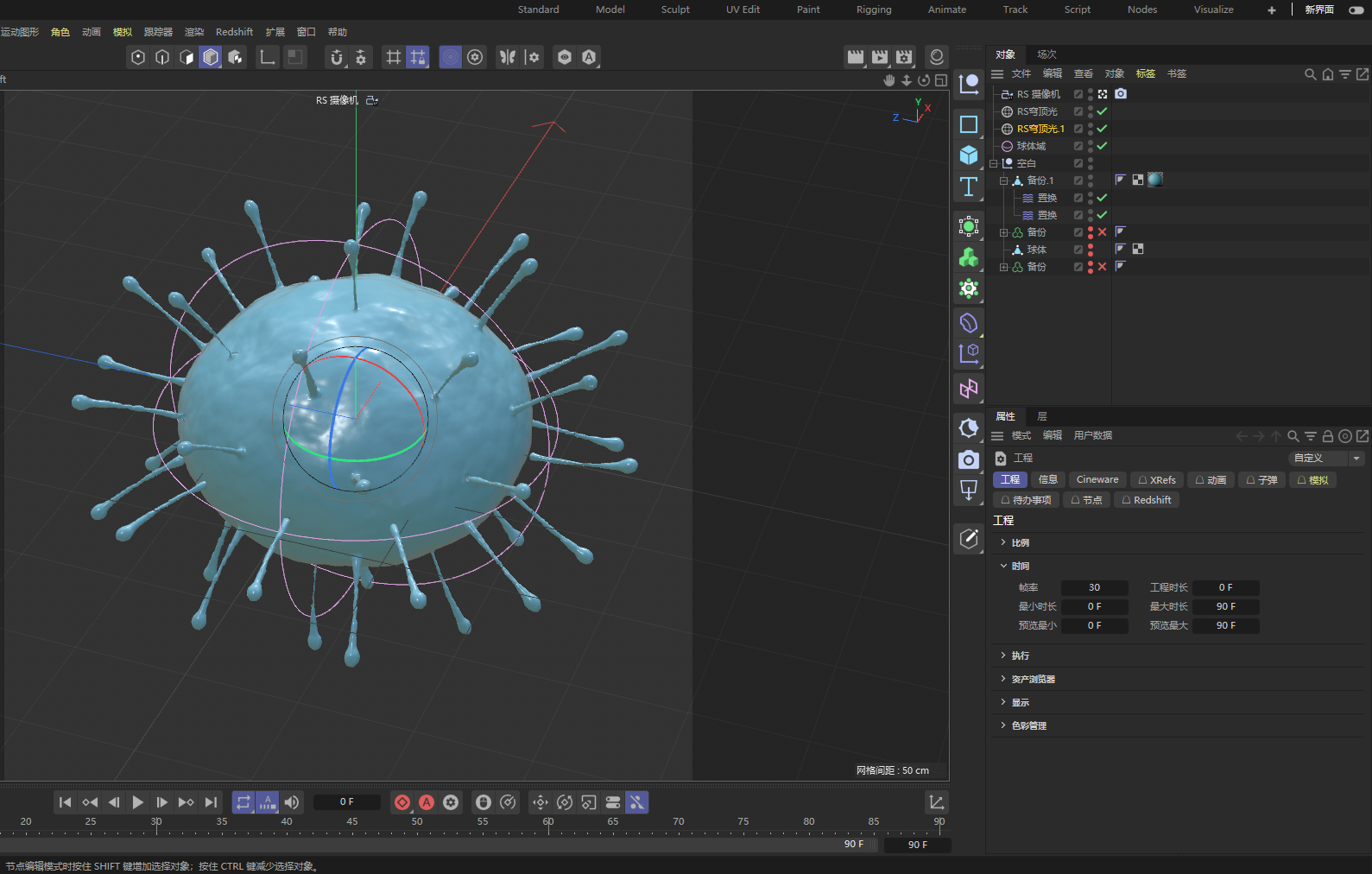
Task: Toggle the workplane grid lock icon
Action: coord(418,57)
